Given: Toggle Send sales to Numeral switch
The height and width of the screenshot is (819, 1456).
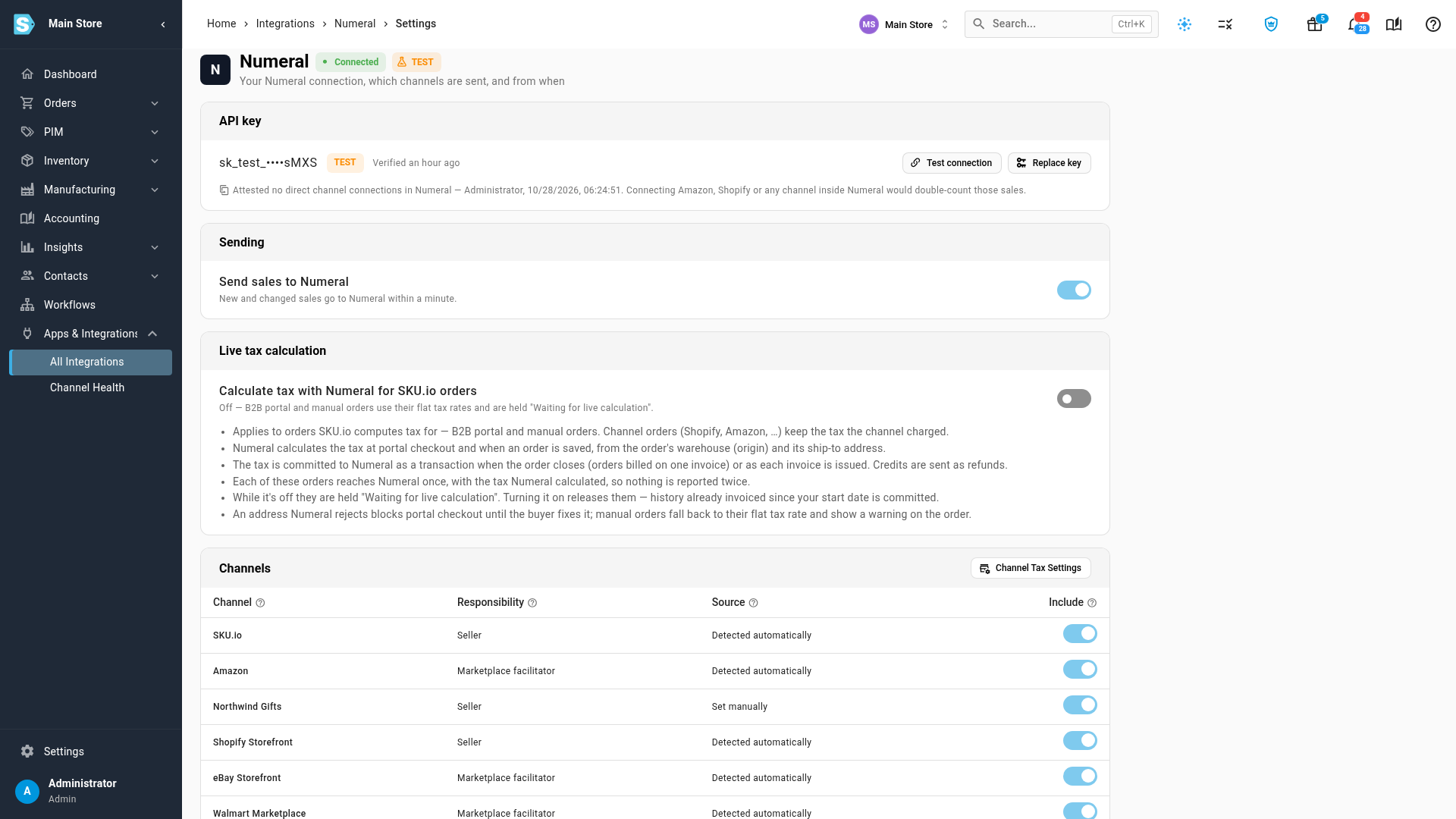Looking at the screenshot, I should (1074, 290).
